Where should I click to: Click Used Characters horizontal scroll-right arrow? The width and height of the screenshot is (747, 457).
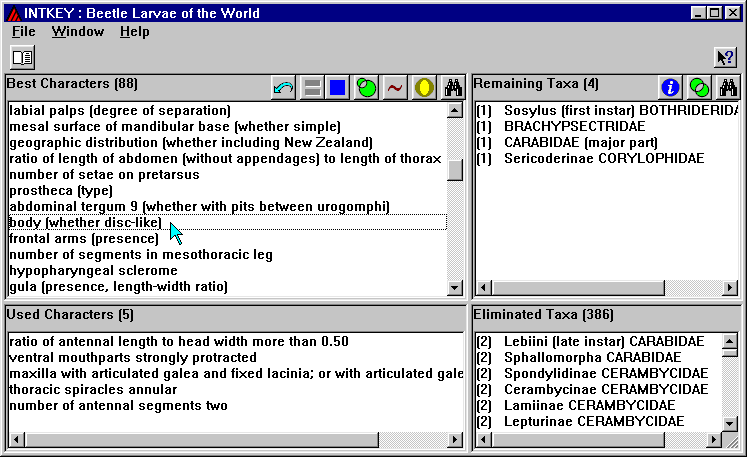tap(455, 439)
